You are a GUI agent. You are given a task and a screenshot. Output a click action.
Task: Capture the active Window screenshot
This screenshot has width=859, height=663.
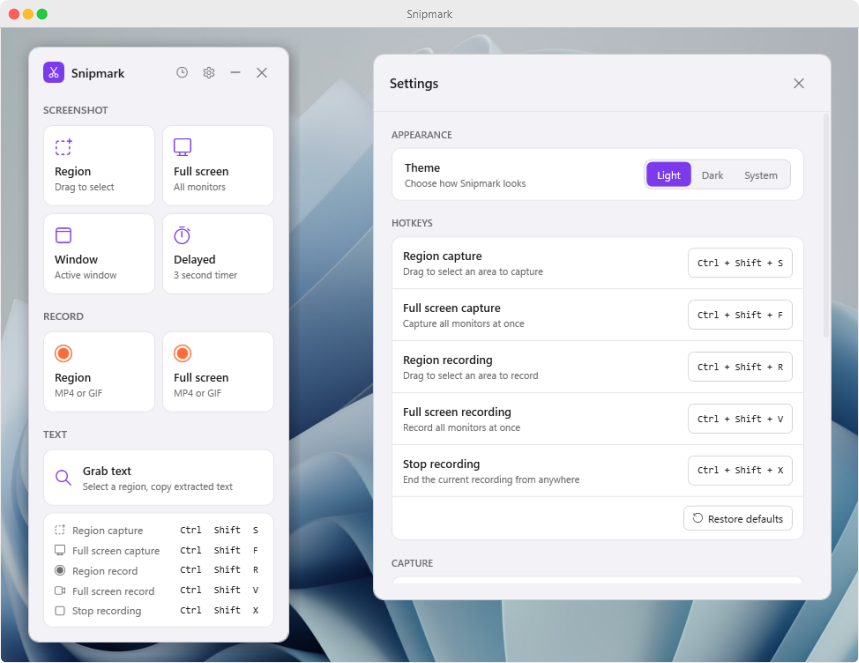(x=99, y=254)
